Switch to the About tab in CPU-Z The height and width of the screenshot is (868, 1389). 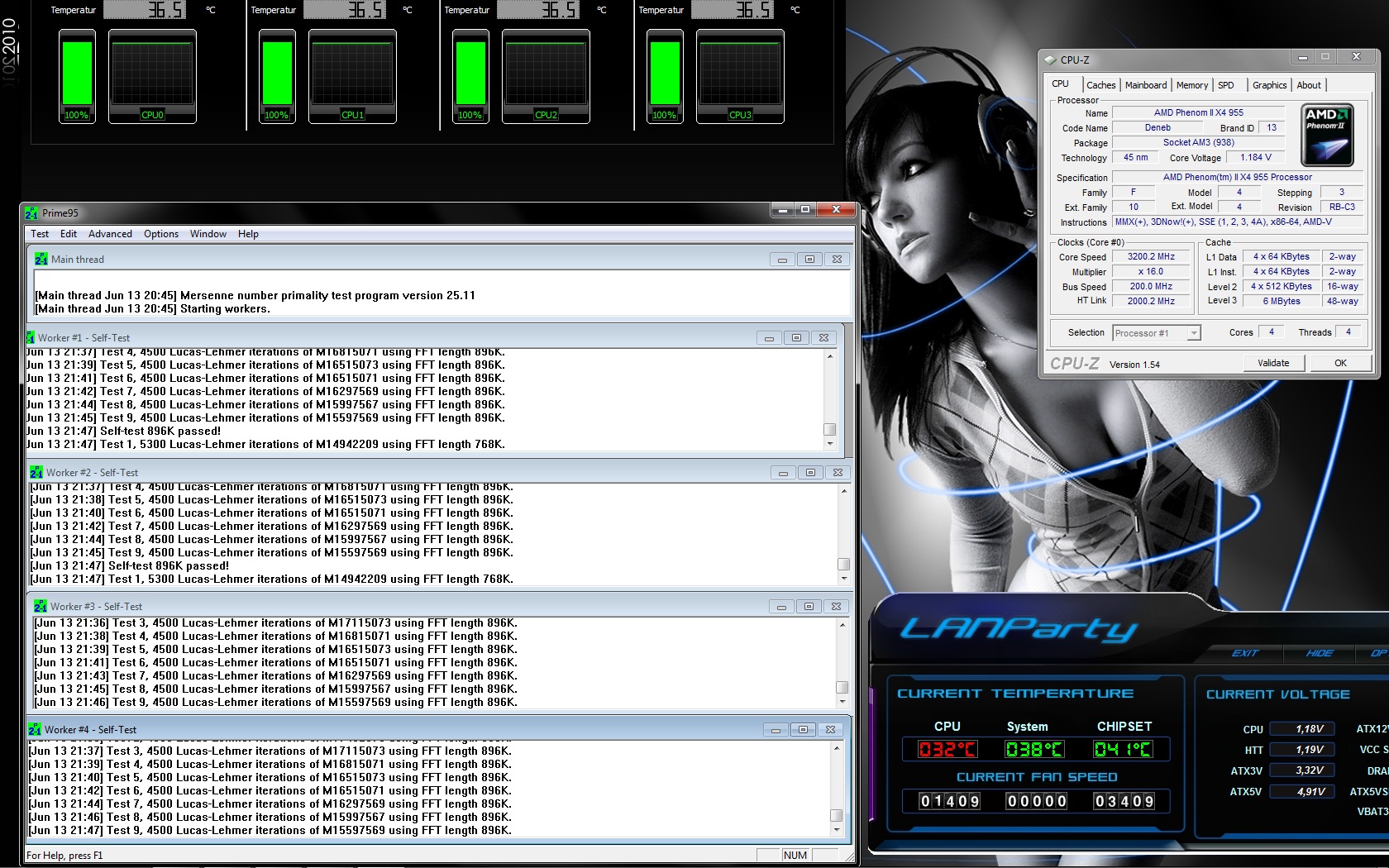click(x=1309, y=85)
